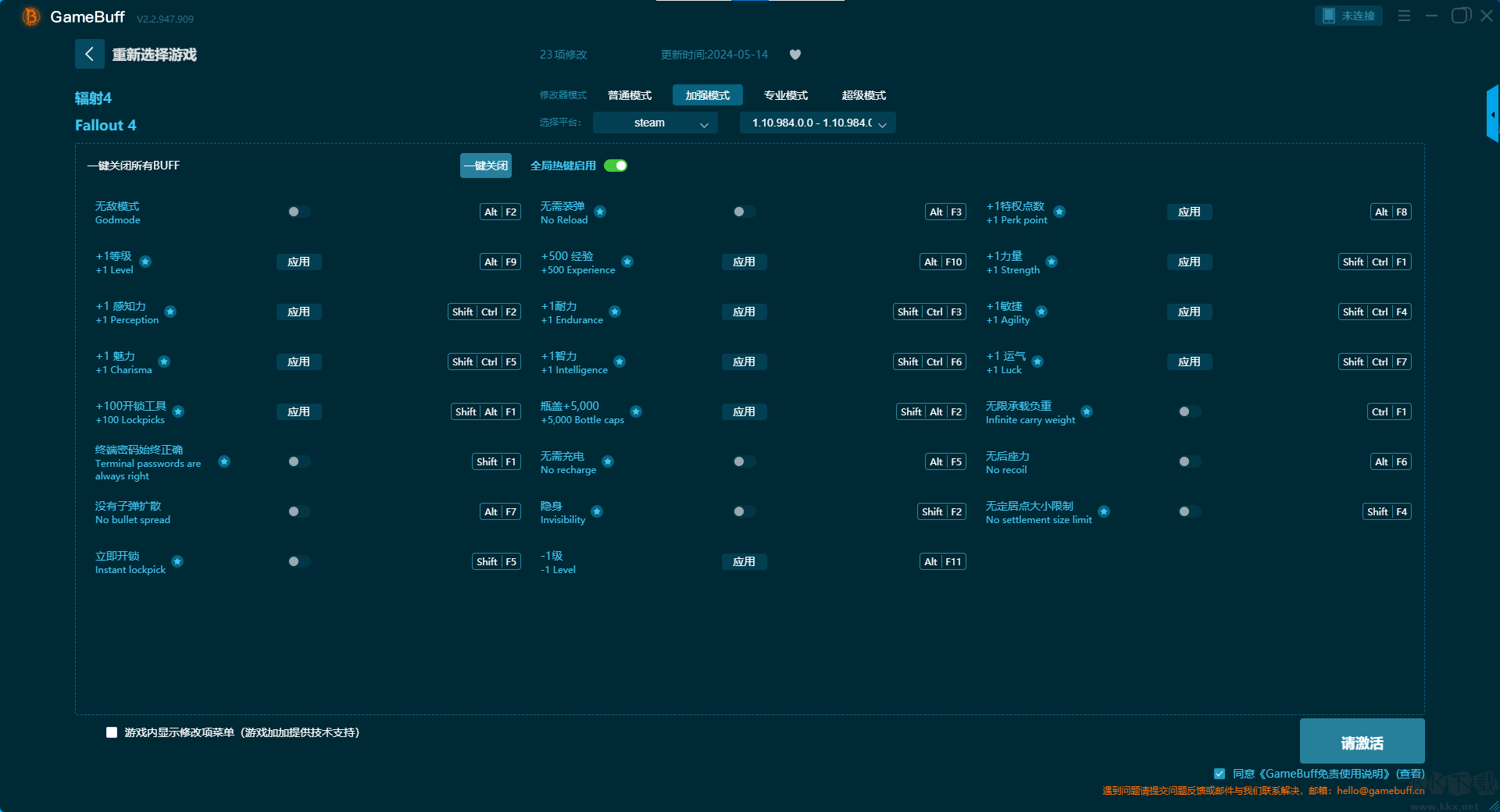Select 加强模式 mode tab
Image resolution: width=1500 pixels, height=812 pixels.
click(x=708, y=95)
